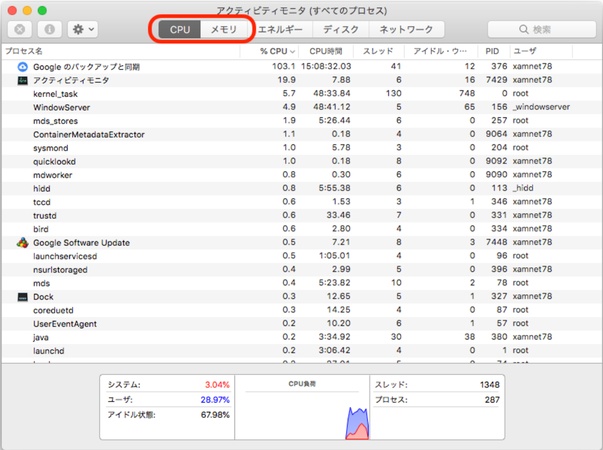Click the Google Software Update icon
This screenshot has height=450, width=603.
pos(23,243)
